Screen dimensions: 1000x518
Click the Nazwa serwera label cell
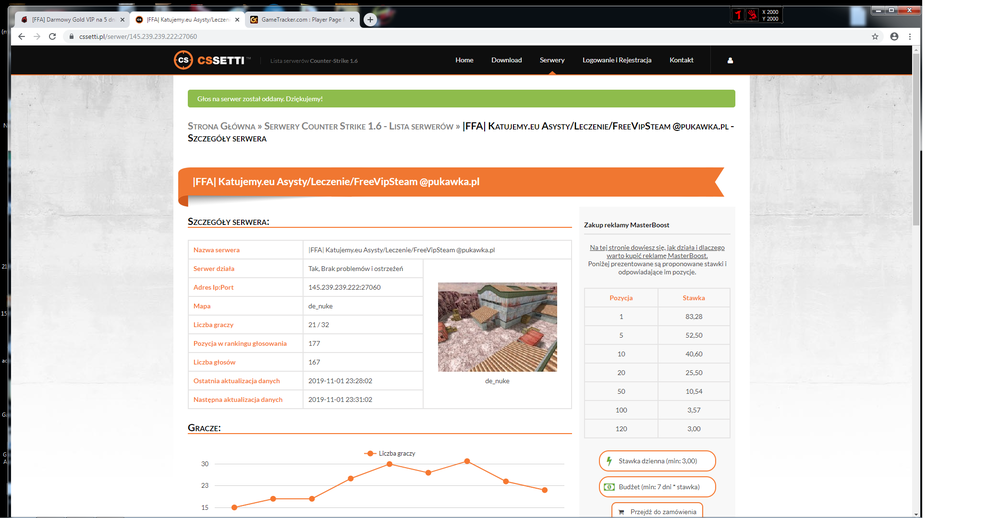246,250
